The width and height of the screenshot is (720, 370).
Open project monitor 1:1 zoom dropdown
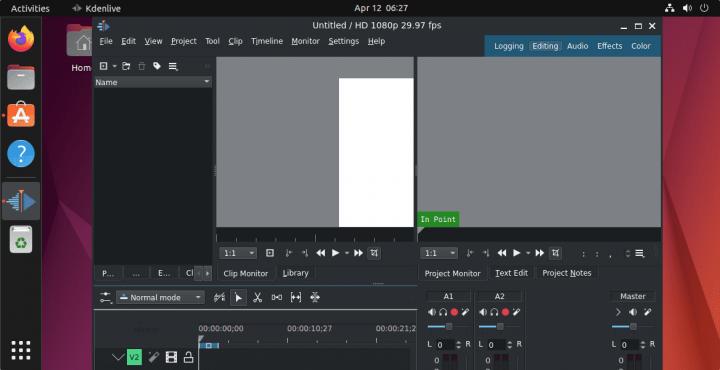439,253
